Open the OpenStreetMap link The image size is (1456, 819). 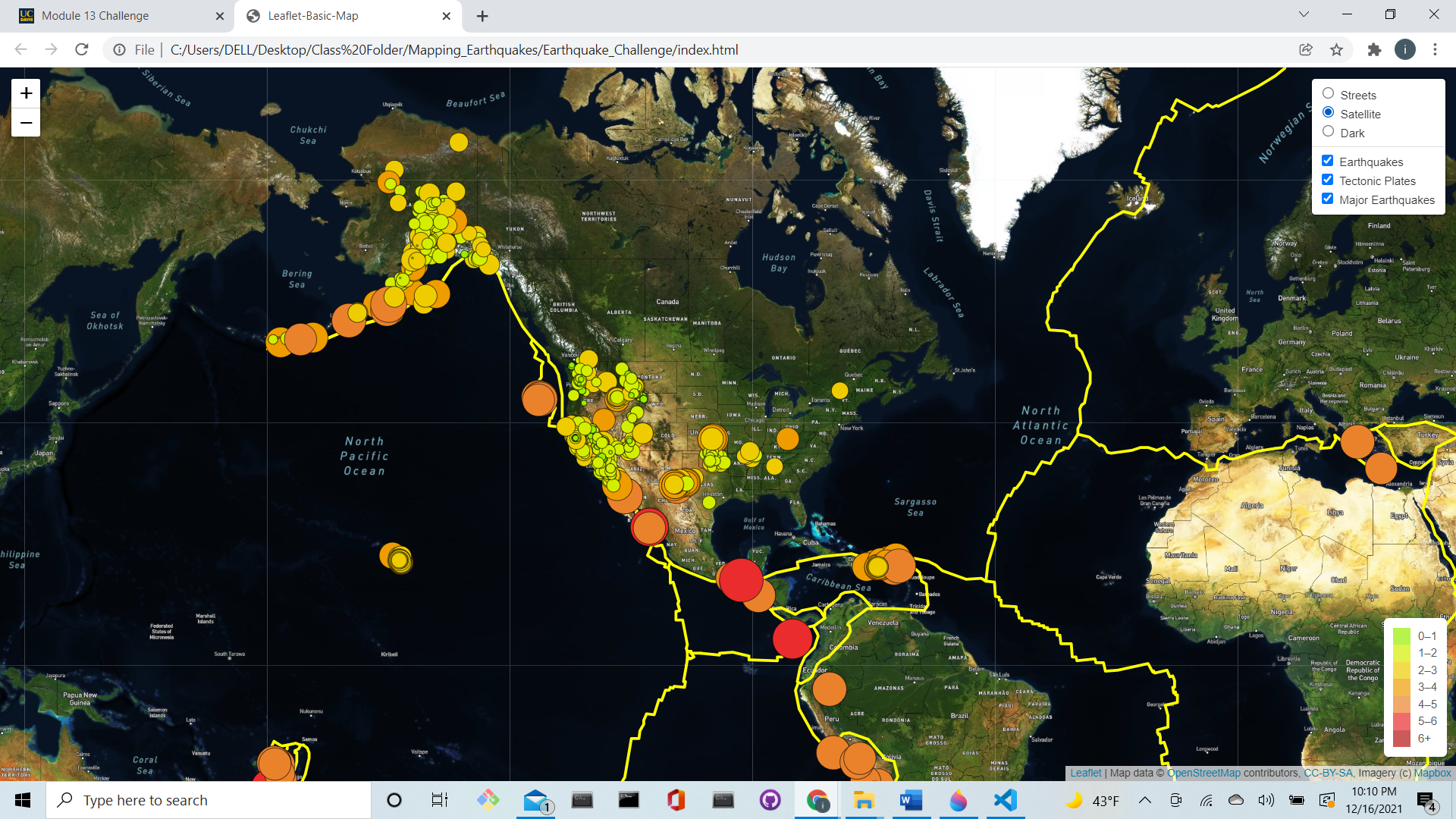point(1203,773)
